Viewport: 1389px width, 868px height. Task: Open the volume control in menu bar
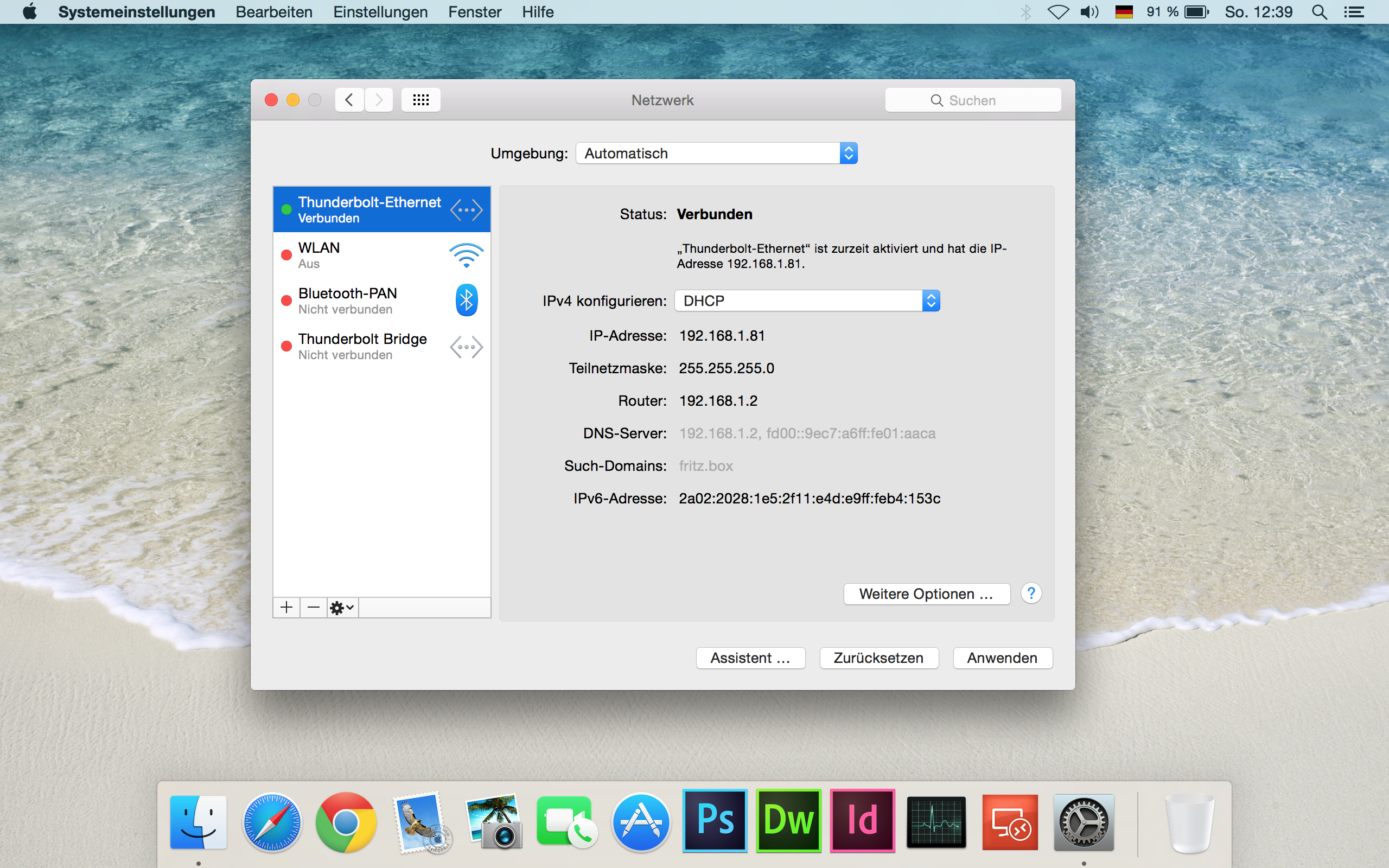(x=1089, y=12)
